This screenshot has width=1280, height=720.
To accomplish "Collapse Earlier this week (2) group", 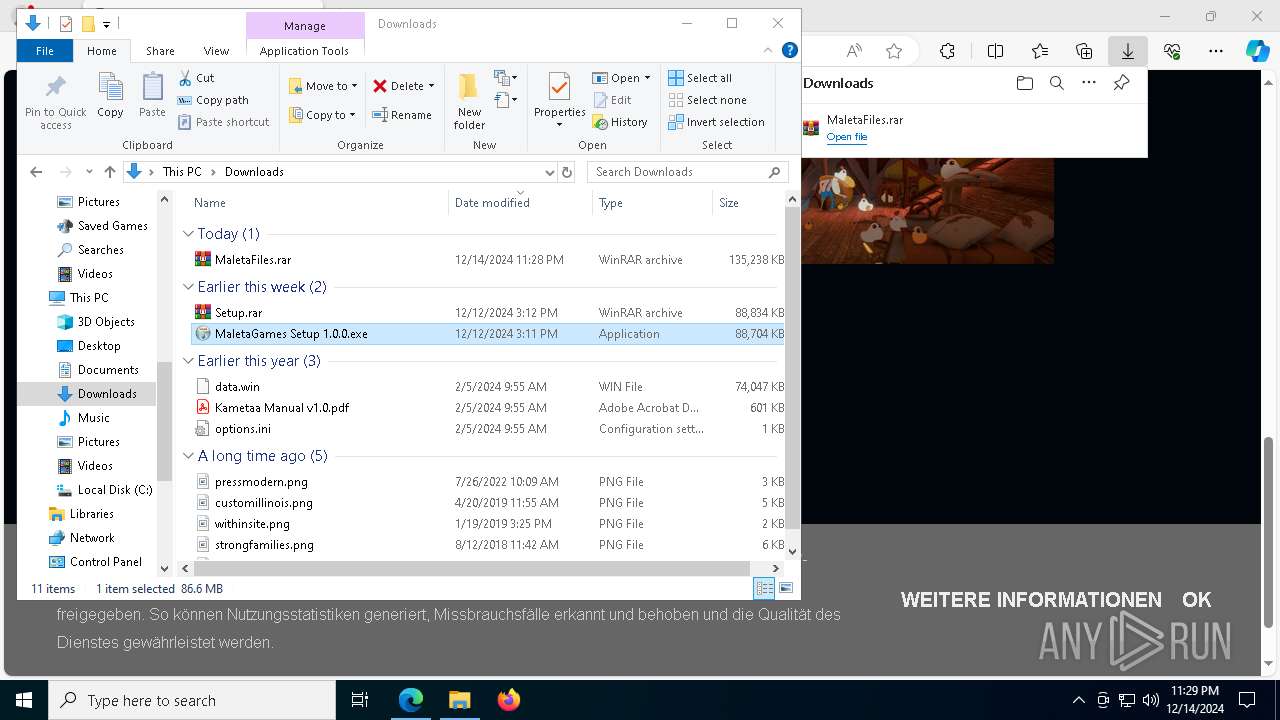I will click(x=188, y=287).
